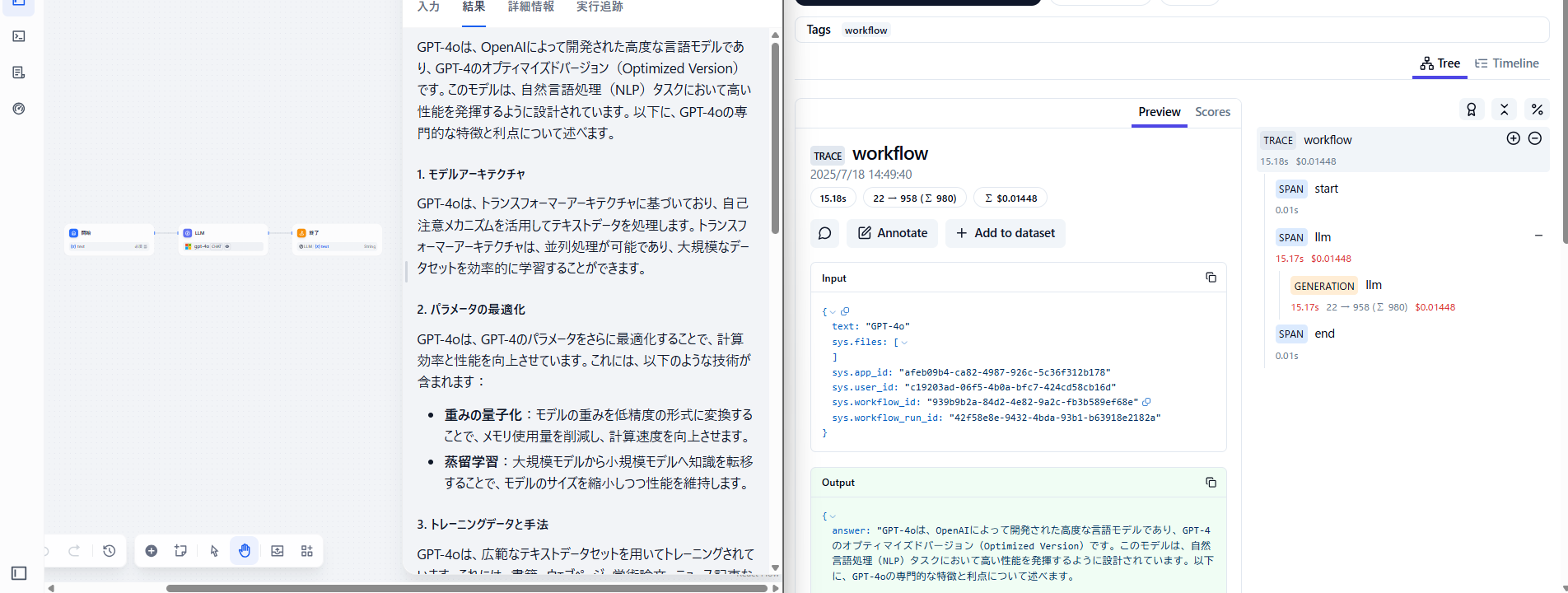Viewport: 1568px width, 593px height.
Task: Collapse the Output JSON root object
Action: (x=833, y=516)
